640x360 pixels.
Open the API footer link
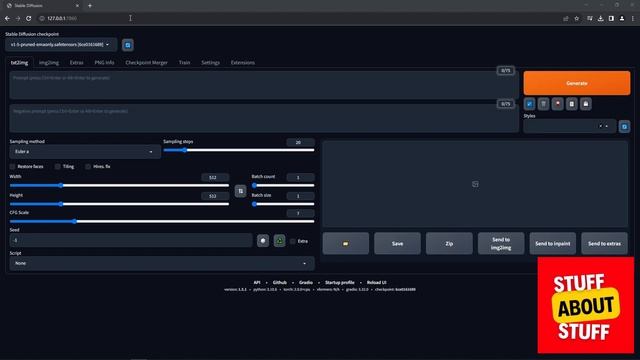pos(257,282)
